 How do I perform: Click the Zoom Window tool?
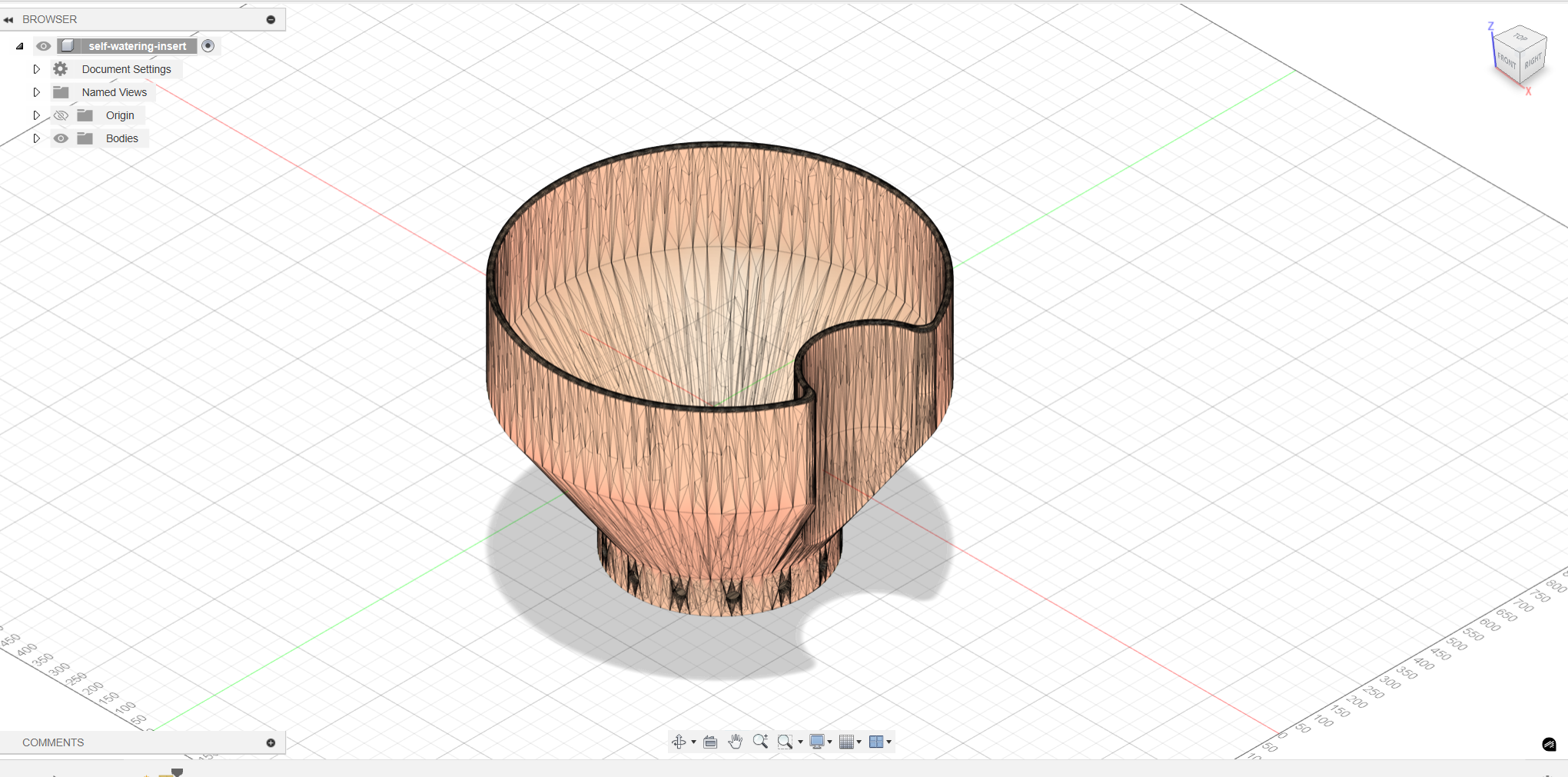click(x=784, y=742)
